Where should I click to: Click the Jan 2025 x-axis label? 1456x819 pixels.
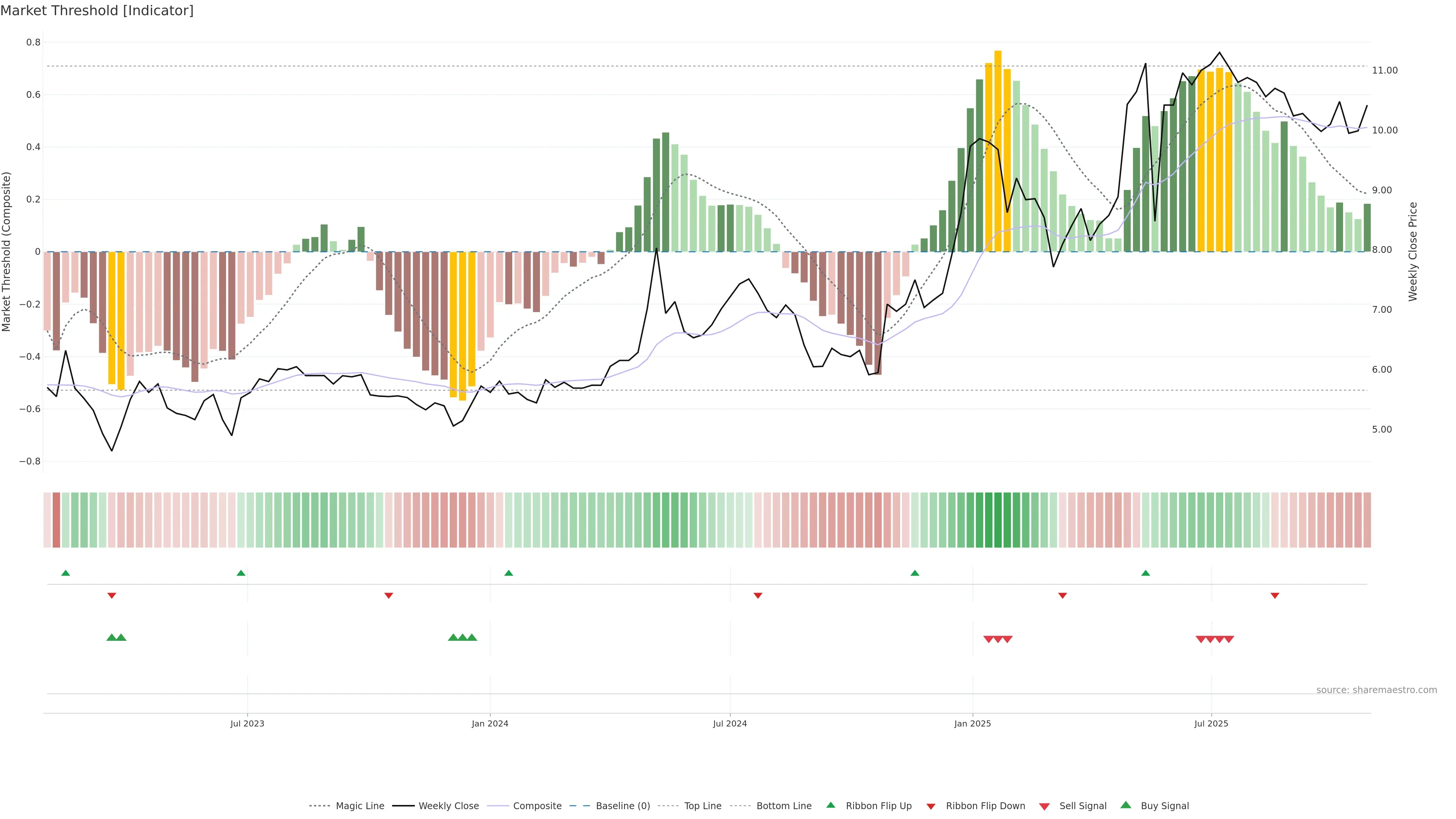pyautogui.click(x=972, y=723)
